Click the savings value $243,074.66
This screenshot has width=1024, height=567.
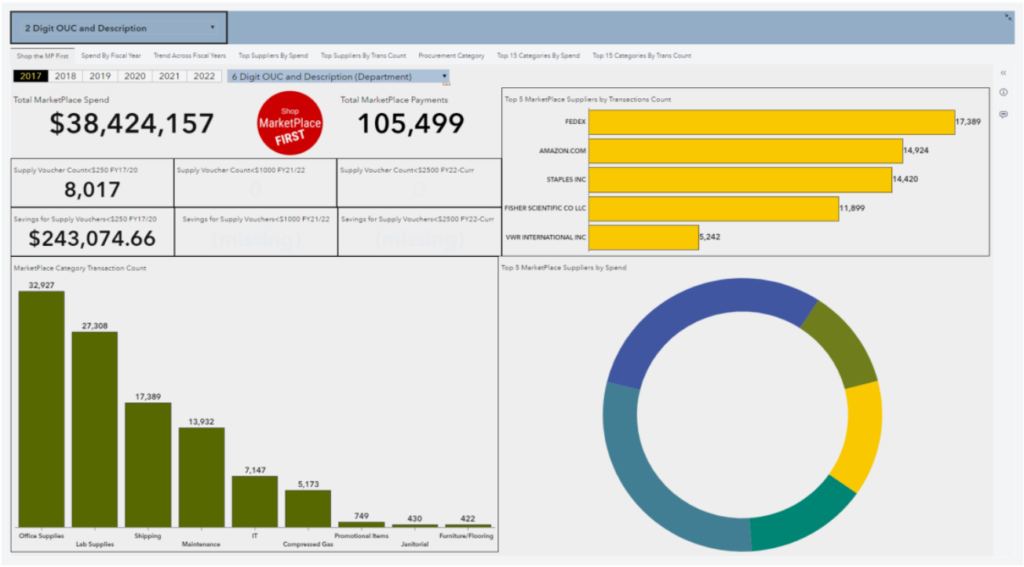[92, 238]
